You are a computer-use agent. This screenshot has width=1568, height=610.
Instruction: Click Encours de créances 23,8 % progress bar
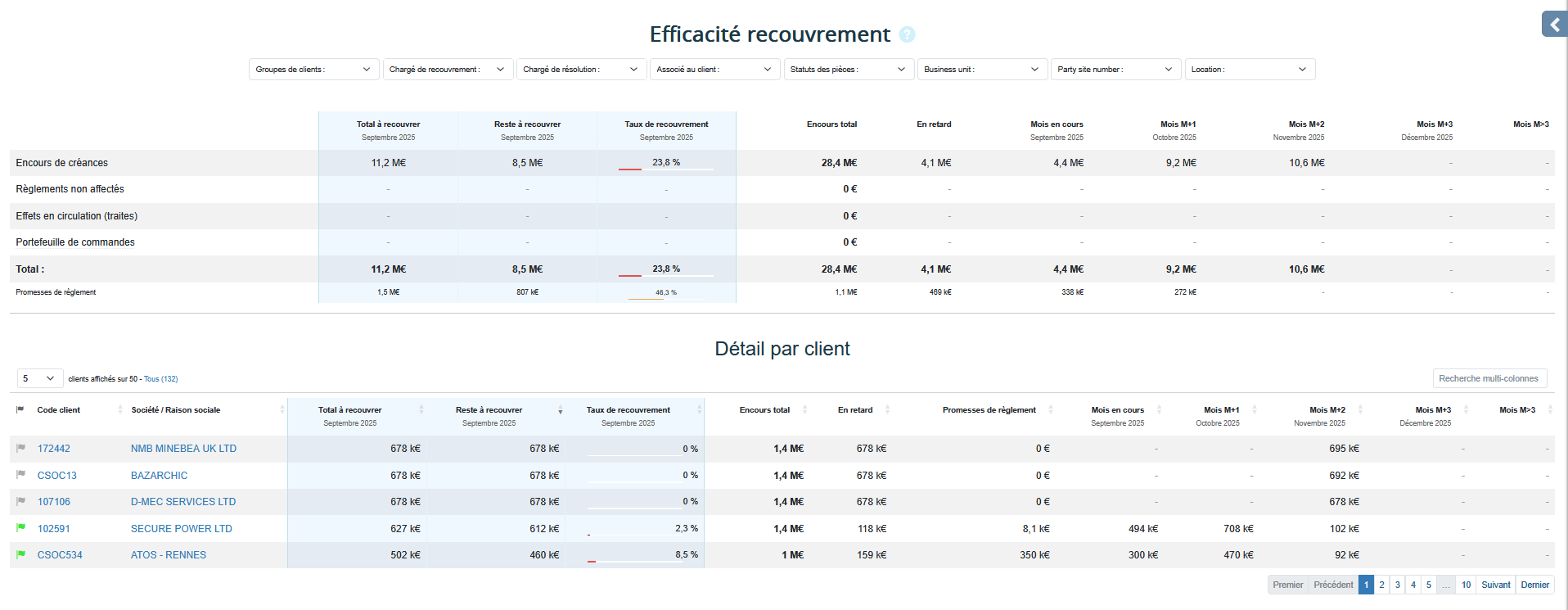pyautogui.click(x=666, y=169)
